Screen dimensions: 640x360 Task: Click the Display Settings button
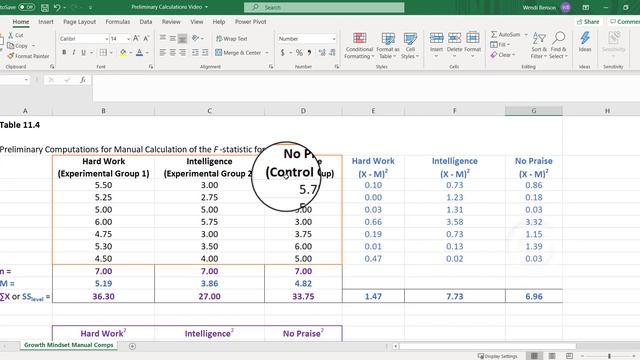pos(498,356)
